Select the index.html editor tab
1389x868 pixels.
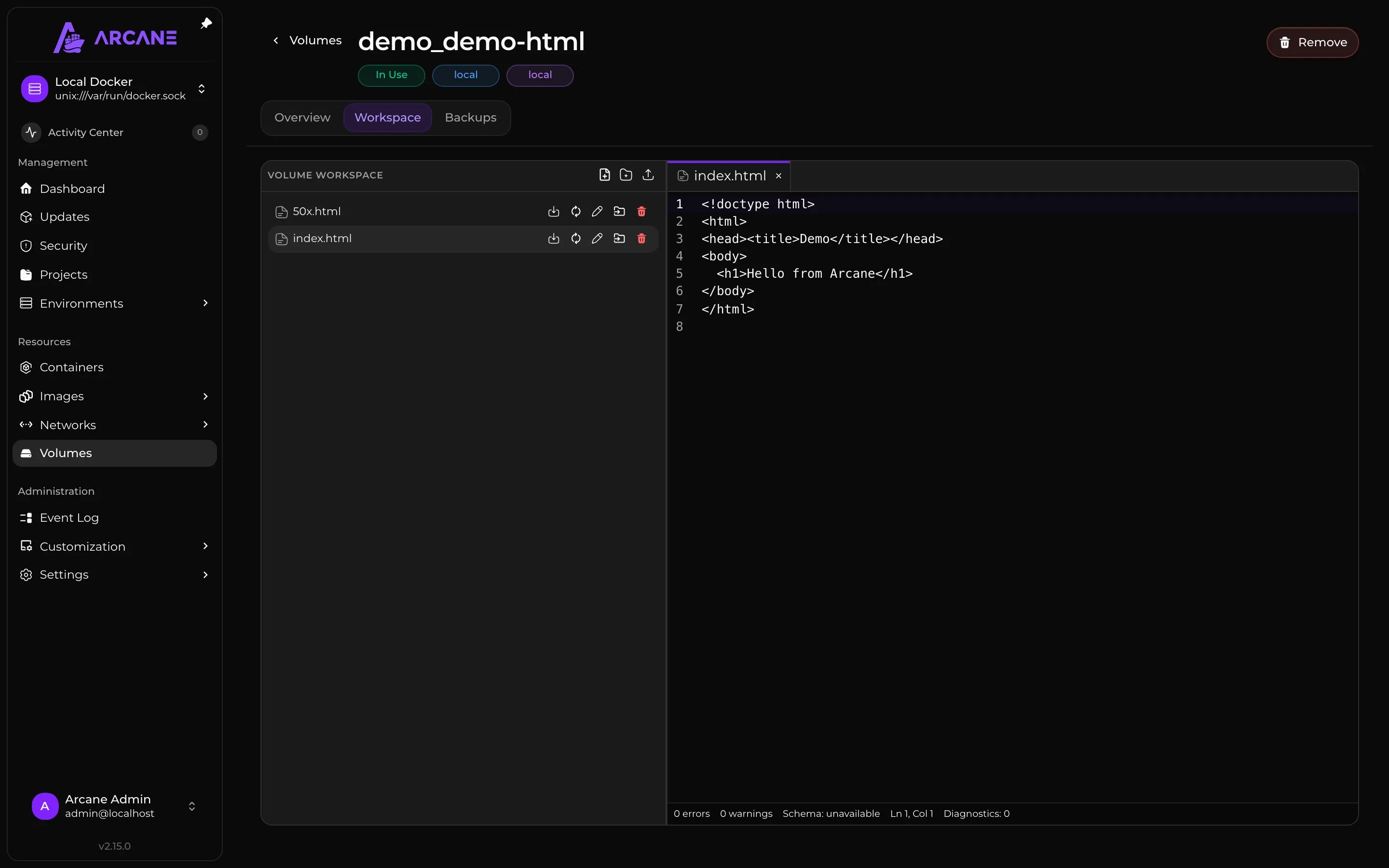(x=730, y=176)
